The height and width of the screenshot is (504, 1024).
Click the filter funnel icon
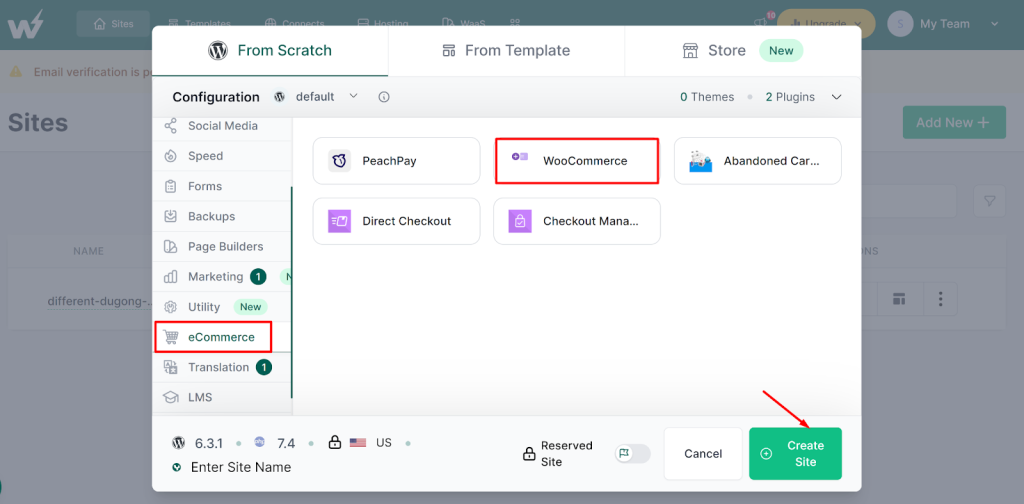(x=989, y=201)
